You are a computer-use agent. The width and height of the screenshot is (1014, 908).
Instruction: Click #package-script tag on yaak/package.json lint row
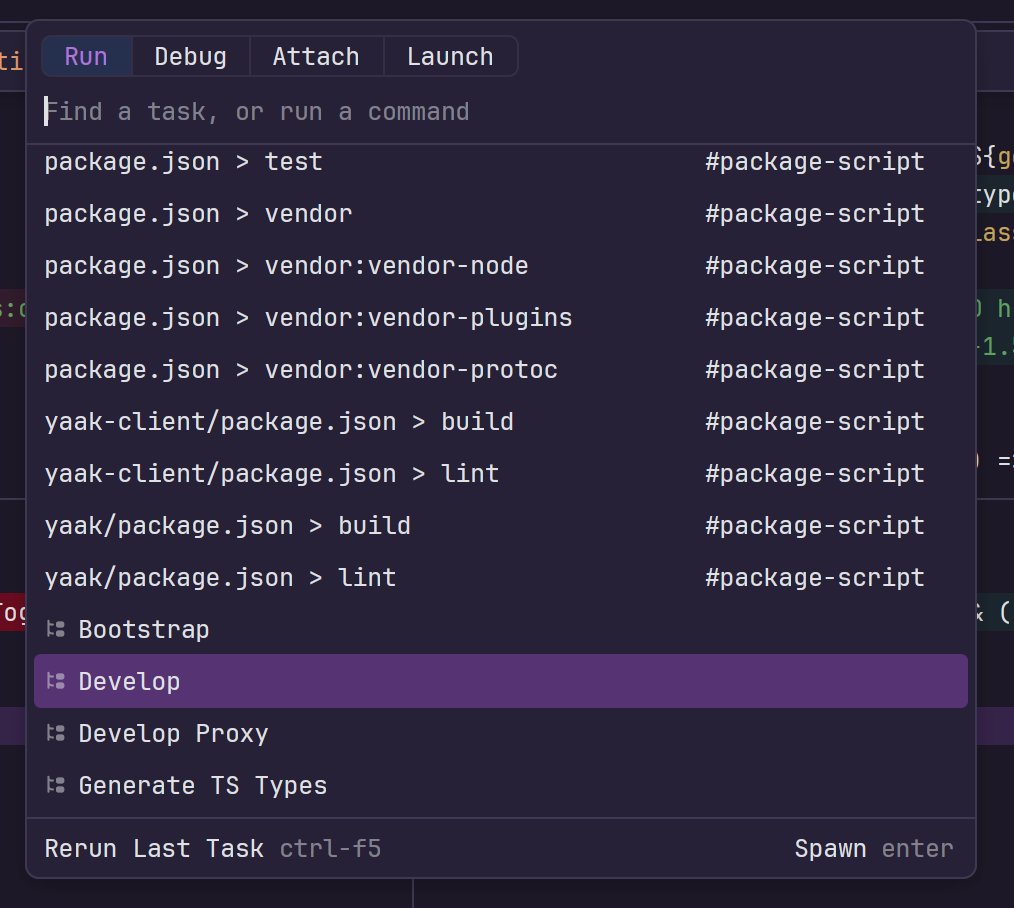point(815,578)
